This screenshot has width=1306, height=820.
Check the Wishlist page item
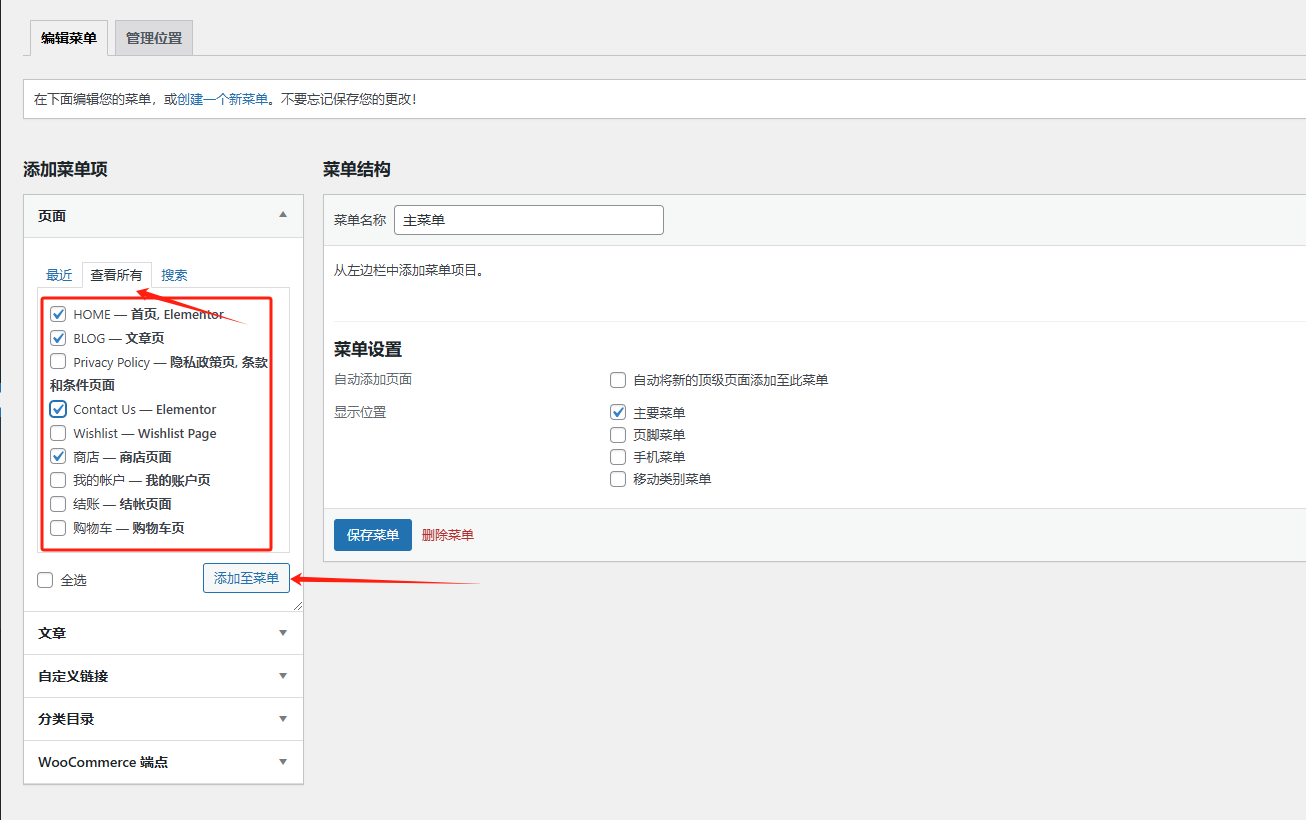coord(58,432)
